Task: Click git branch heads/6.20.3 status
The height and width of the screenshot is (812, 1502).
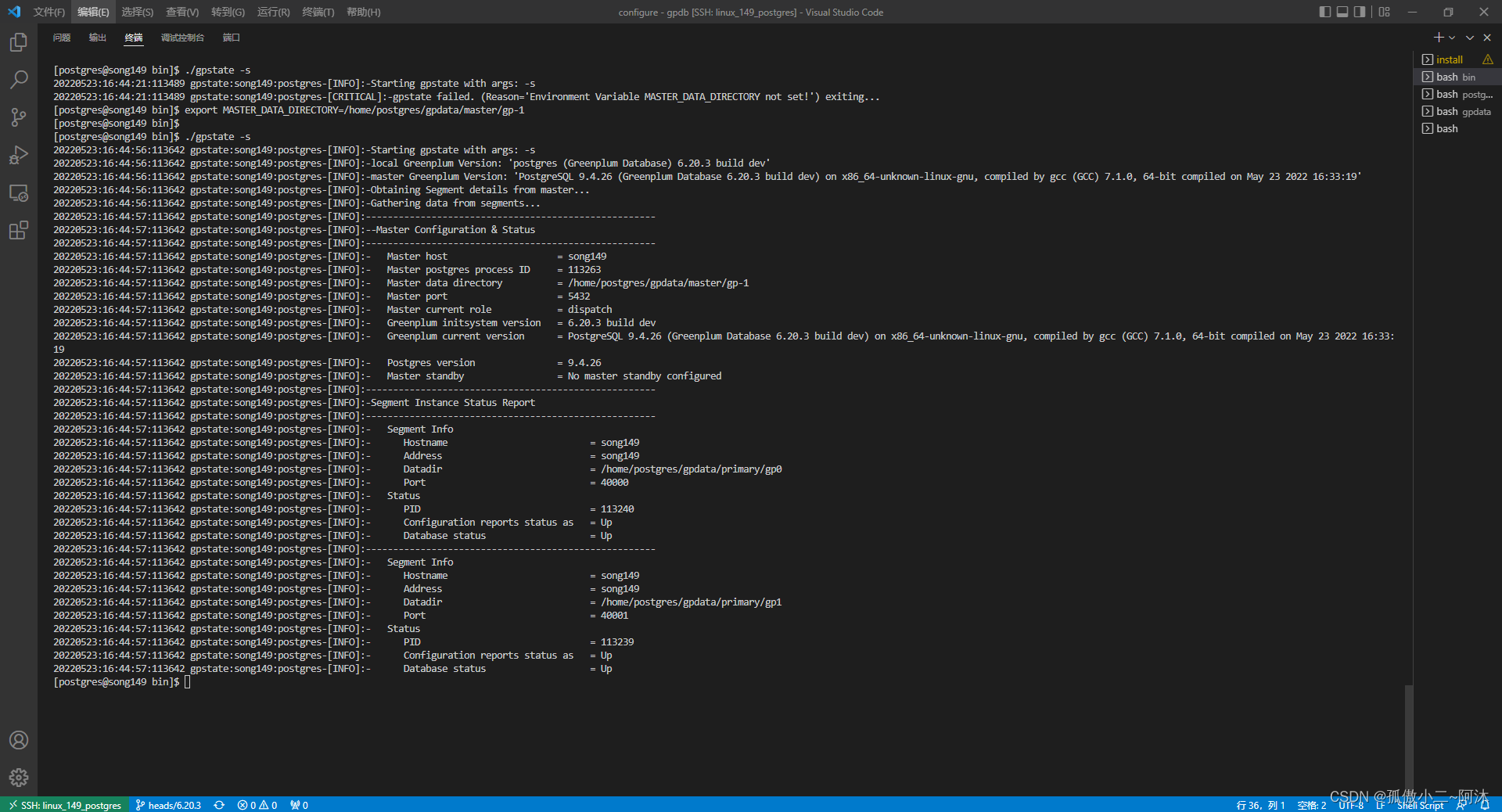Action: (x=168, y=805)
